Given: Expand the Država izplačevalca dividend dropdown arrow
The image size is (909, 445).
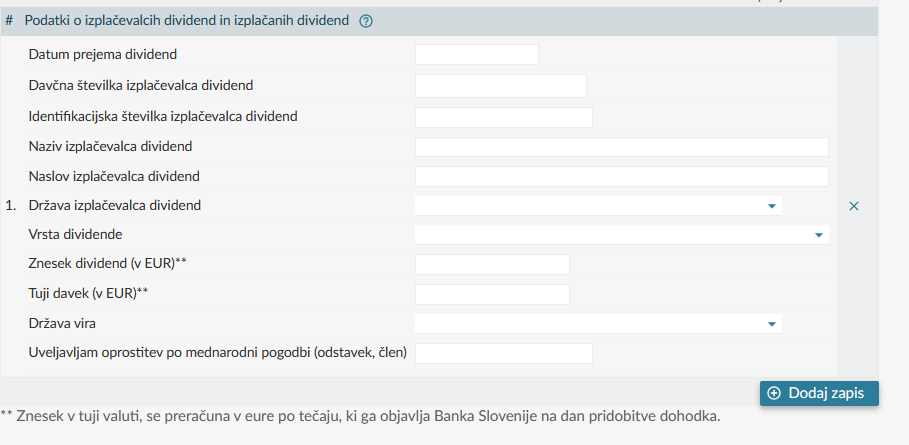Looking at the screenshot, I should click(x=772, y=206).
